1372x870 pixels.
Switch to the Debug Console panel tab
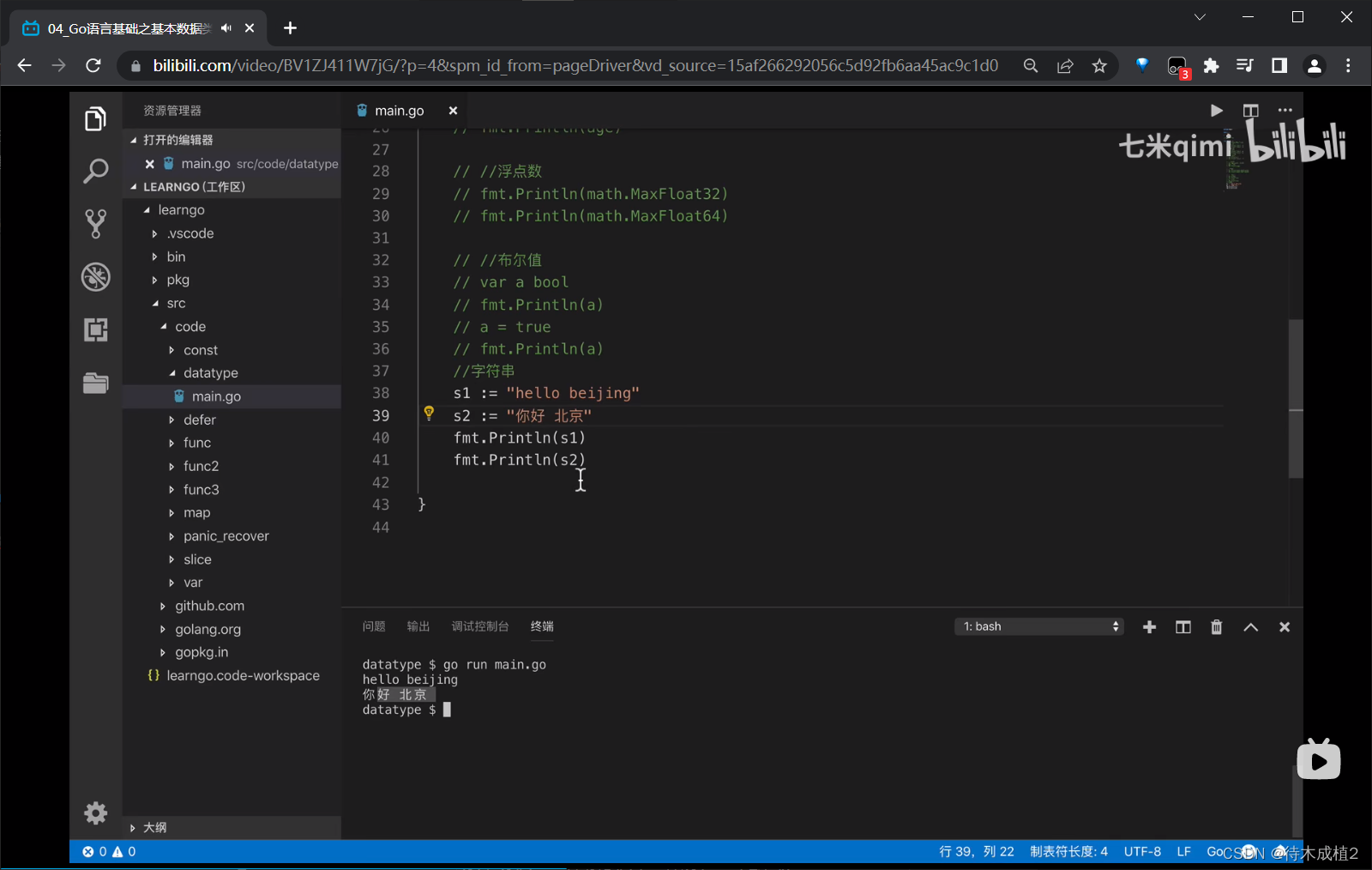480,626
